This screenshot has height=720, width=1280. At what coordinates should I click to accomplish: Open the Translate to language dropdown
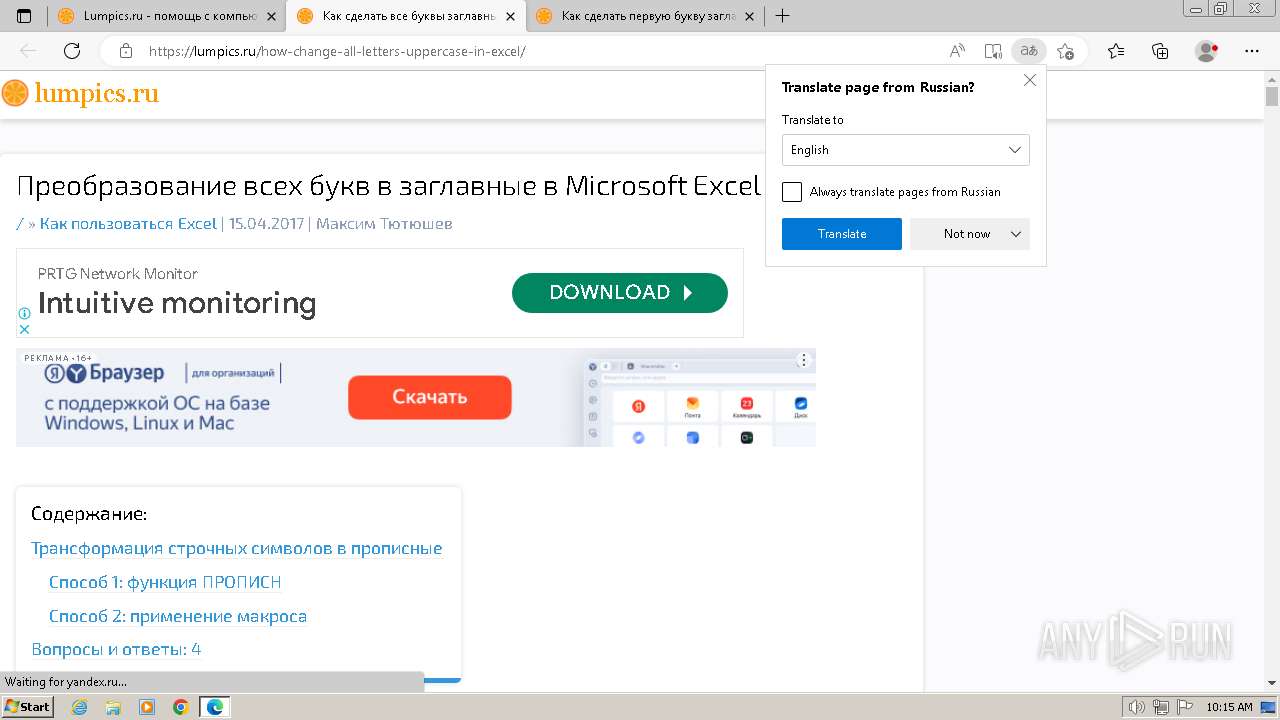(x=905, y=150)
